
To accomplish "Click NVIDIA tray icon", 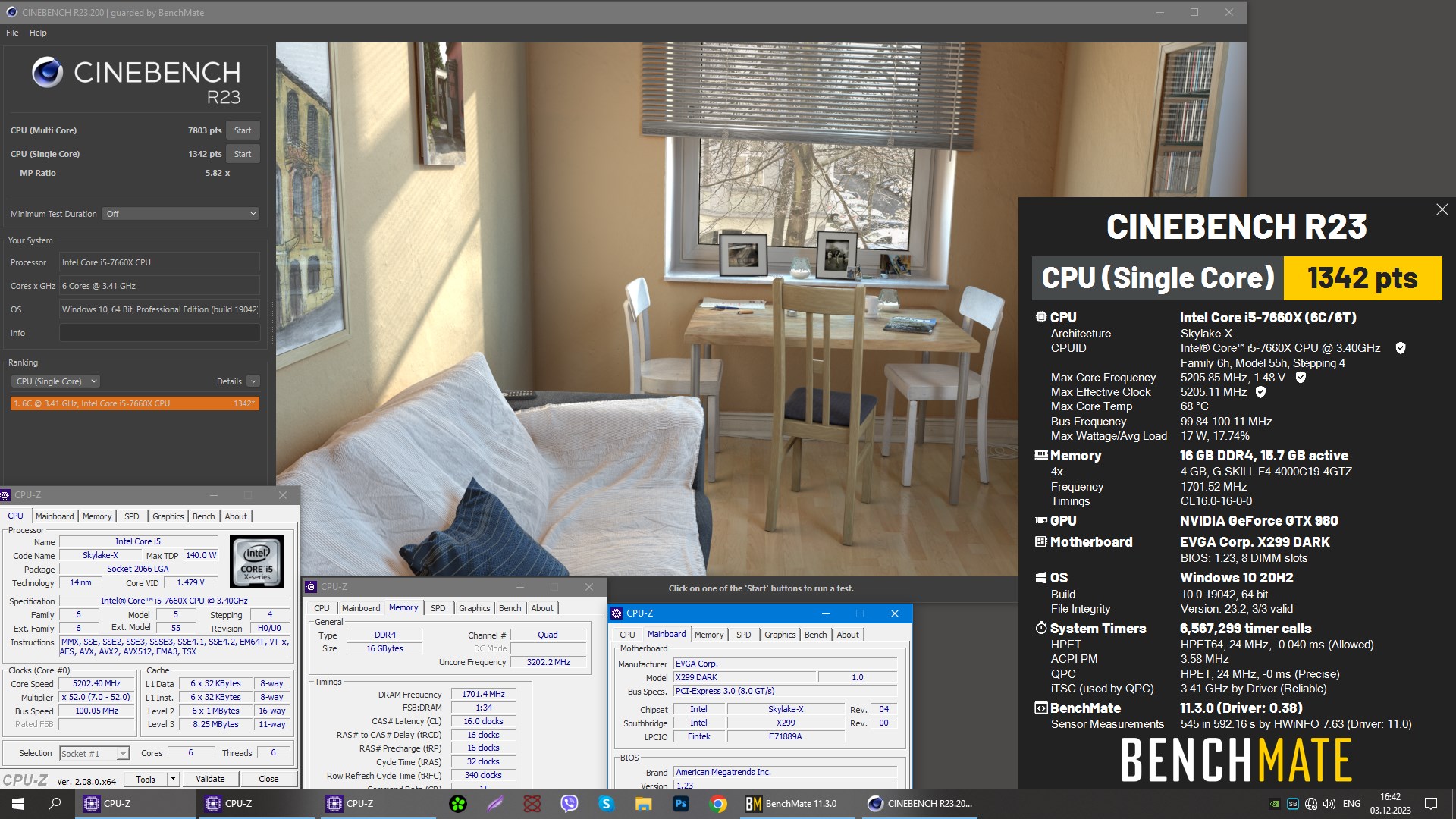I will [x=1275, y=804].
